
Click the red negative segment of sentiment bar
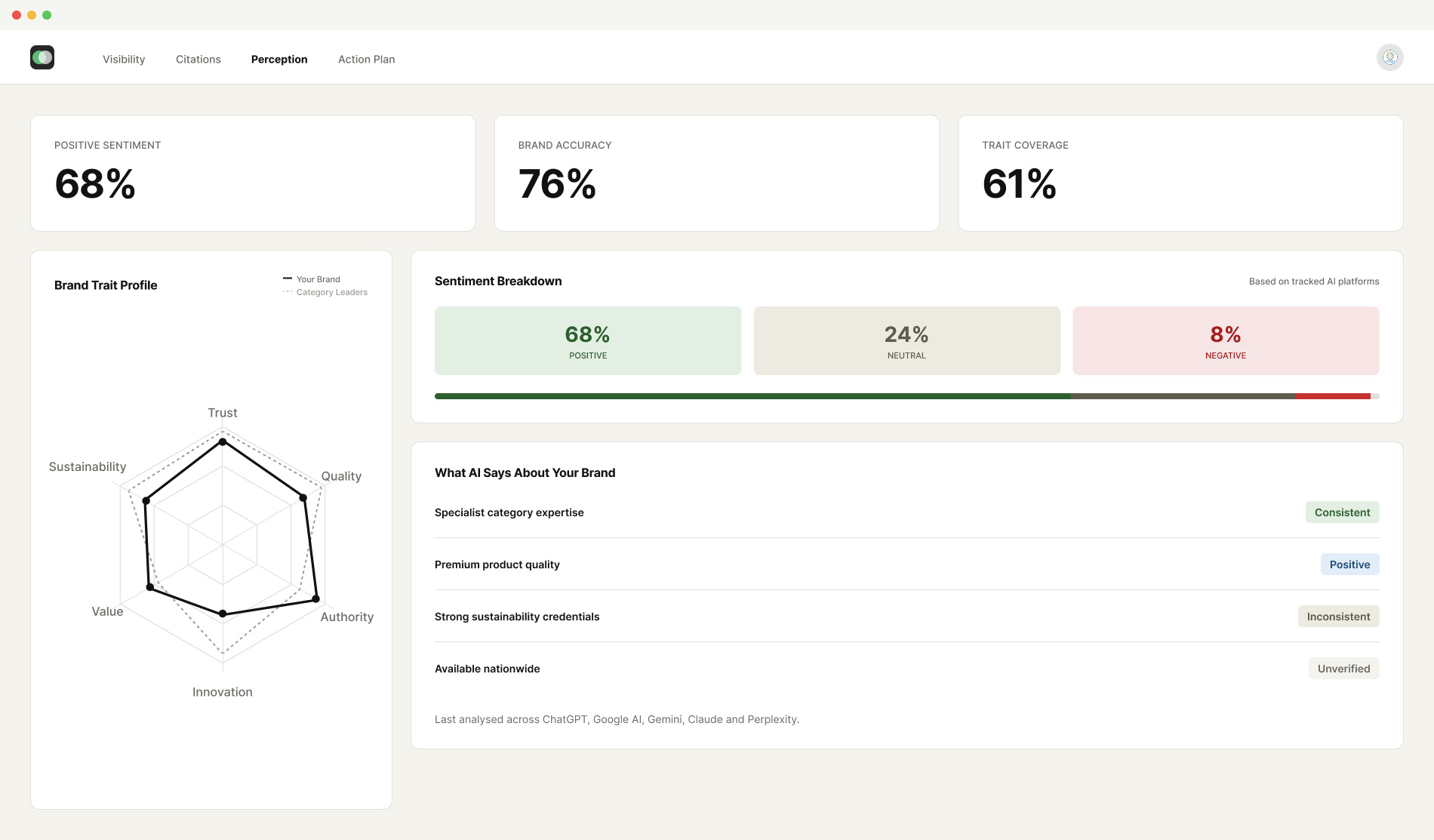(1334, 396)
